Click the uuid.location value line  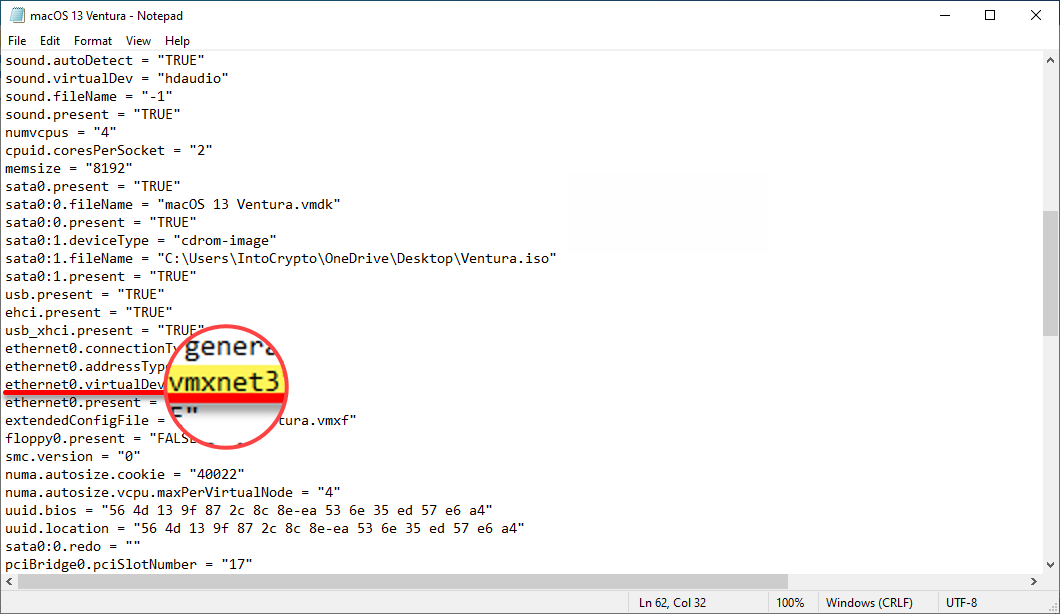tap(265, 529)
